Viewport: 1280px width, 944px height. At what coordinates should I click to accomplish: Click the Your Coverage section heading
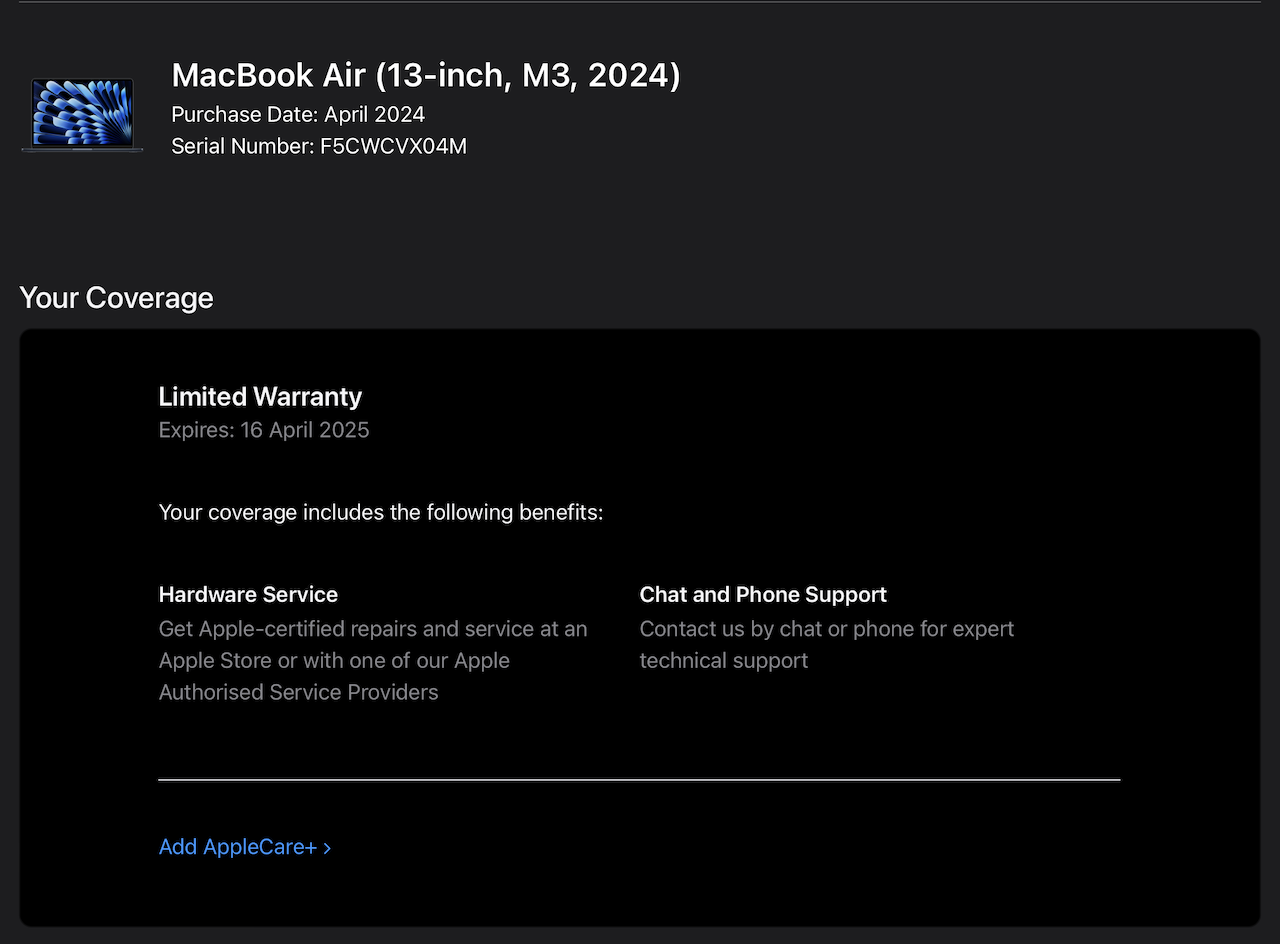coord(116,298)
